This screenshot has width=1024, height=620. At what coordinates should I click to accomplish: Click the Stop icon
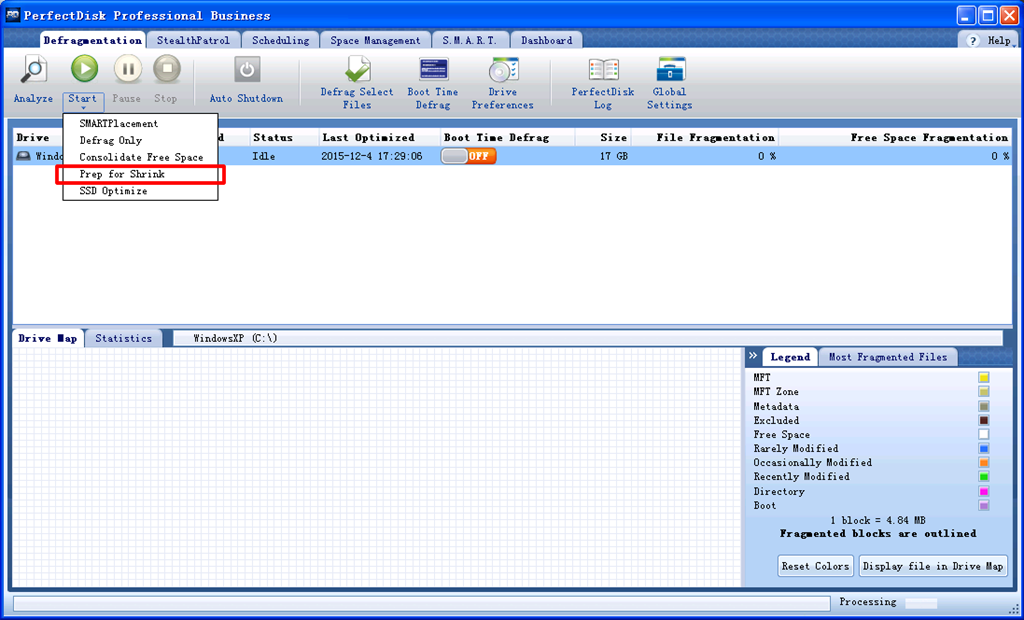click(167, 69)
